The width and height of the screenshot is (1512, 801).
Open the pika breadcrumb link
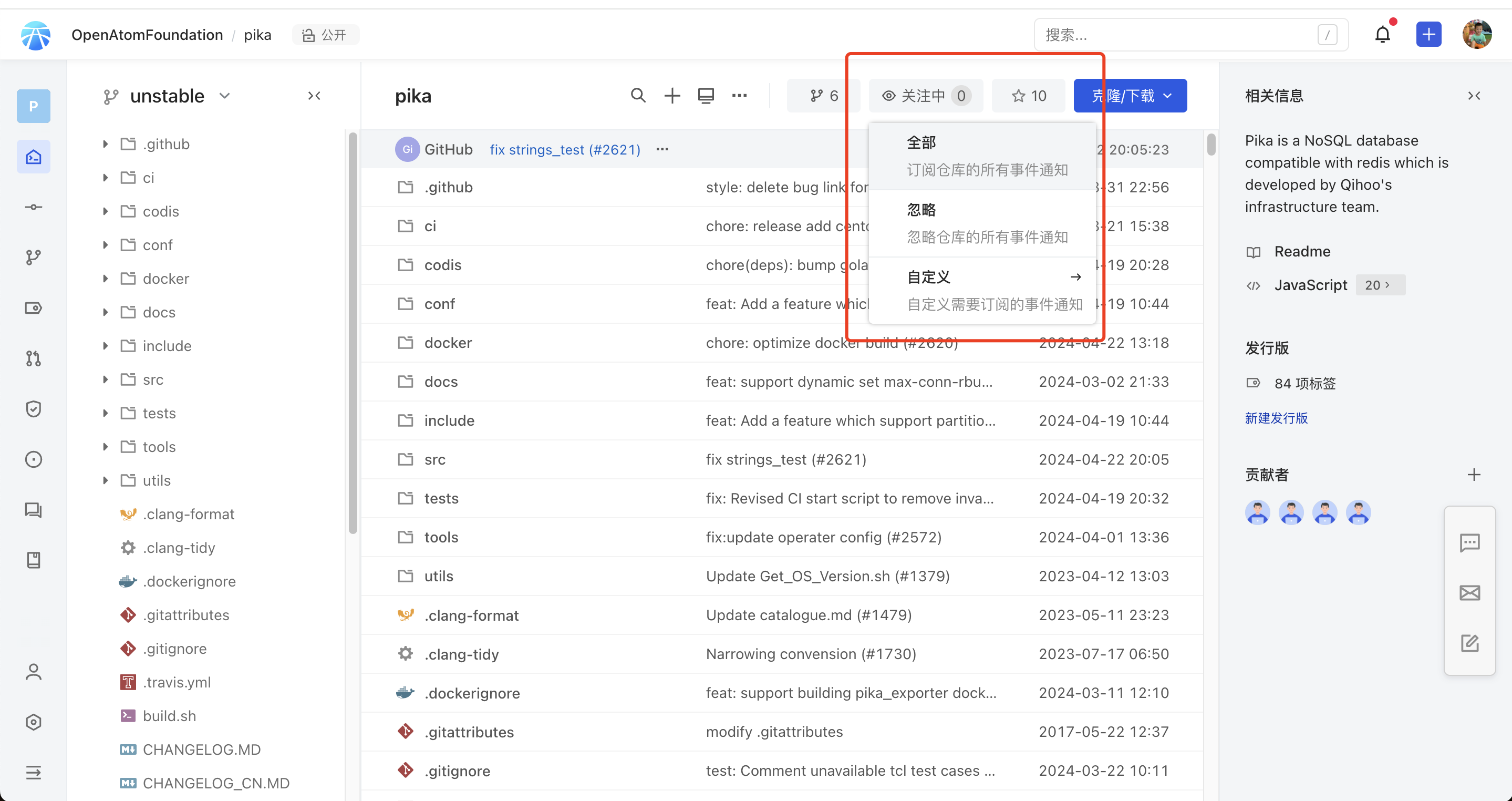coord(257,35)
